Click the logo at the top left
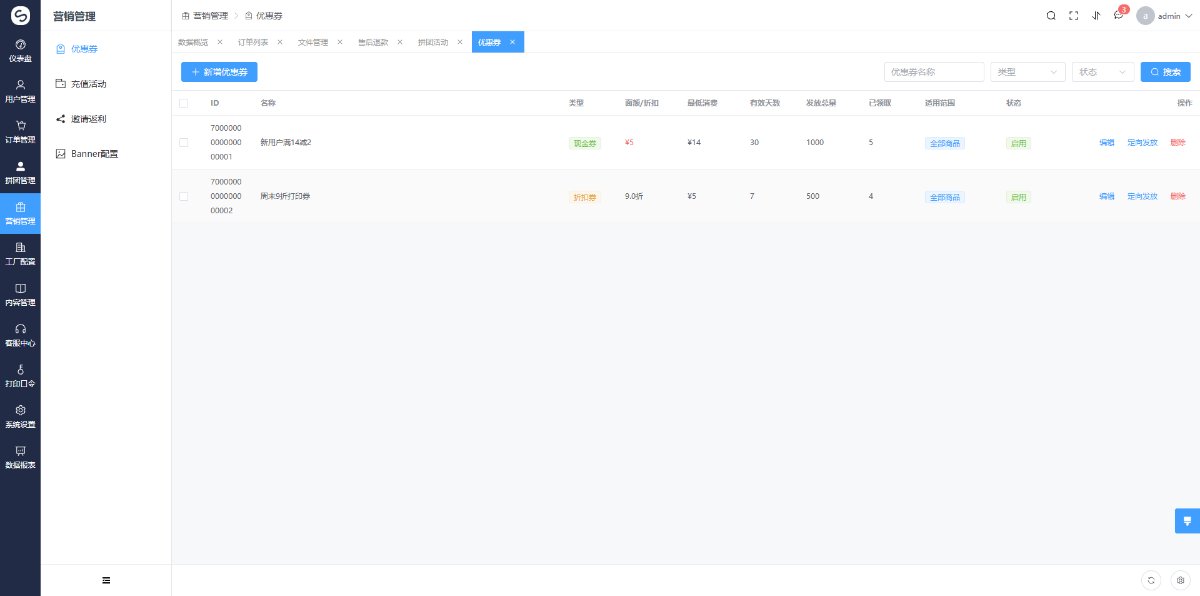Screen dimensions: 1200x596 pos(20,15)
